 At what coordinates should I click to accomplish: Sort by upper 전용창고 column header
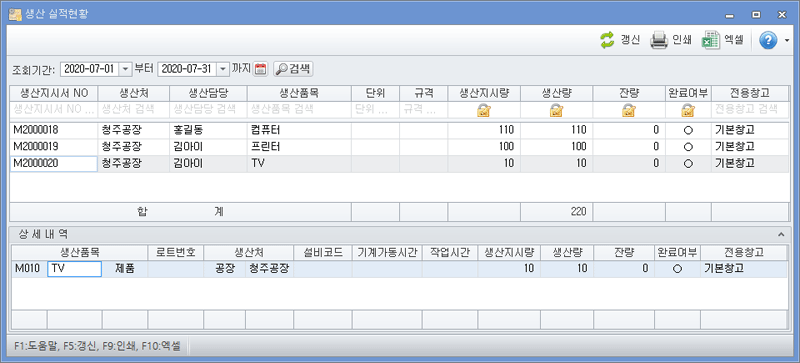click(750, 93)
